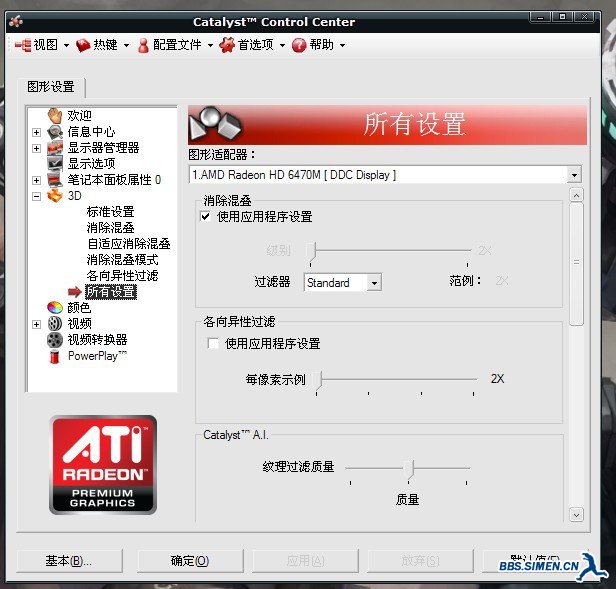Expand the 视频 tree node
This screenshot has width=616, height=589.
tap(37, 324)
